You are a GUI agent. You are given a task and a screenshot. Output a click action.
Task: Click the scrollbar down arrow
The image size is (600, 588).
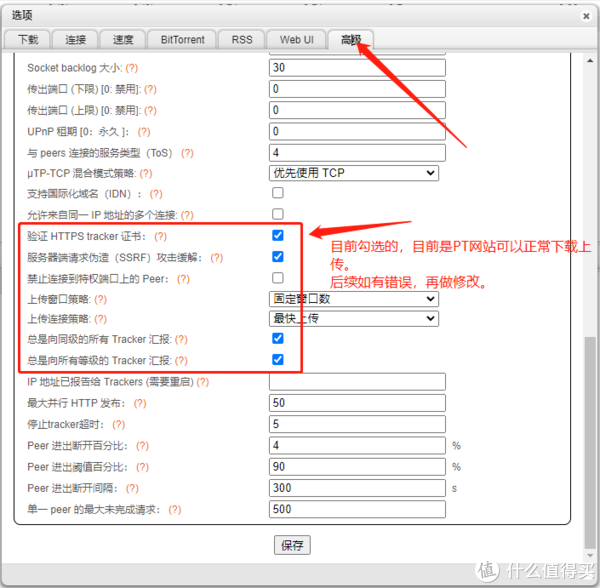[590, 555]
